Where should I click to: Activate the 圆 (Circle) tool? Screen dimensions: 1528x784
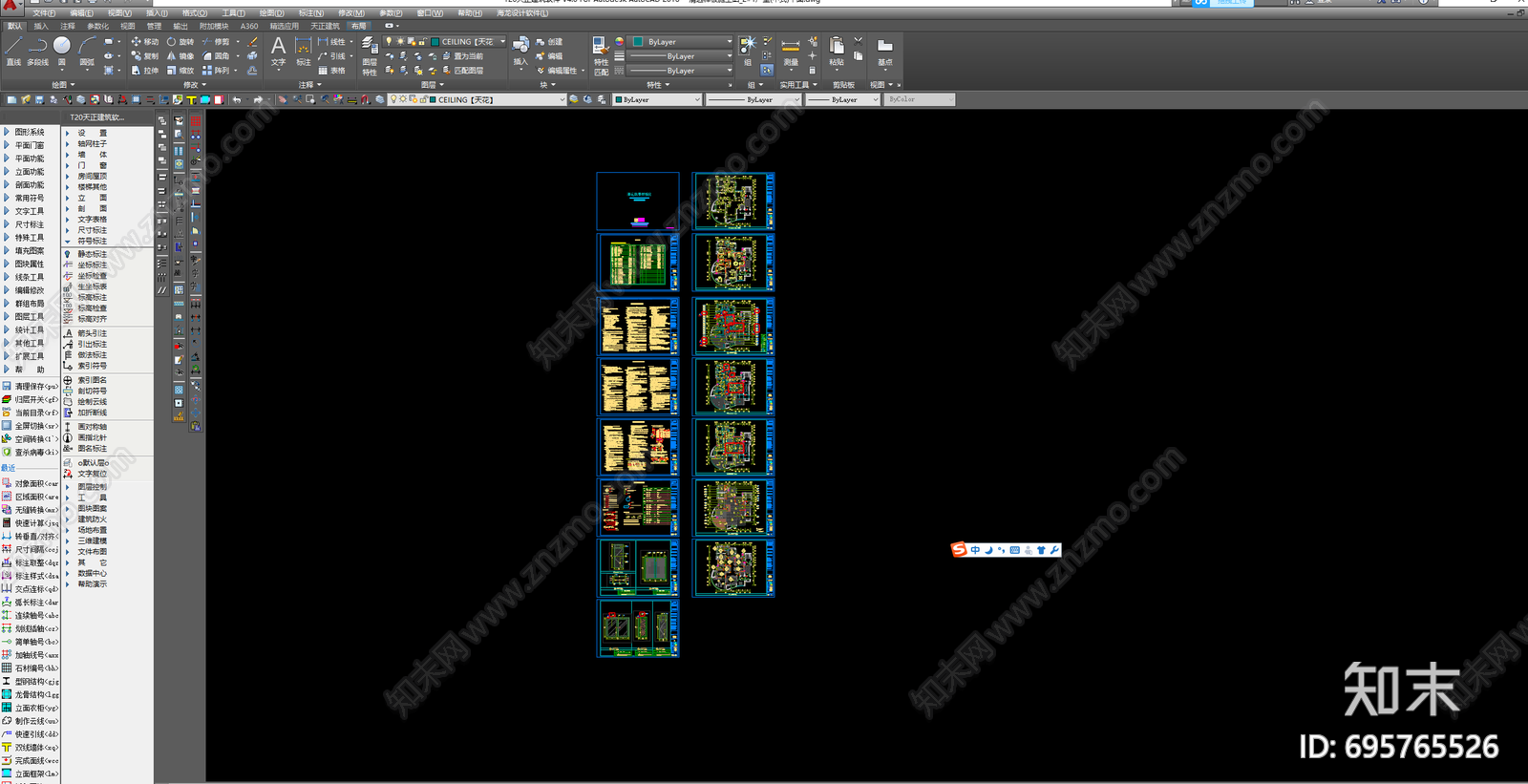pos(62,49)
